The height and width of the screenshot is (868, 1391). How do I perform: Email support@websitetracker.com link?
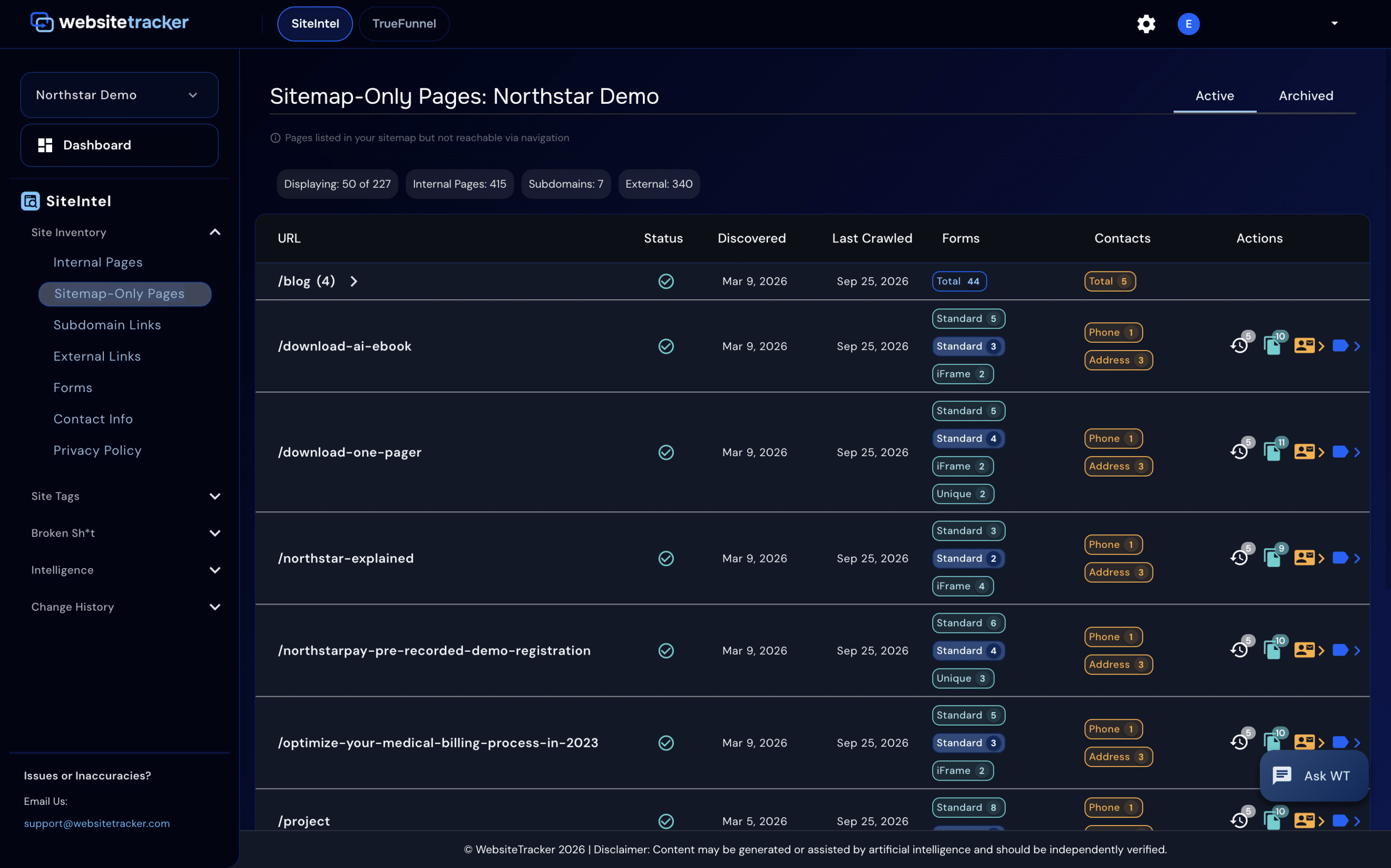tap(97, 823)
